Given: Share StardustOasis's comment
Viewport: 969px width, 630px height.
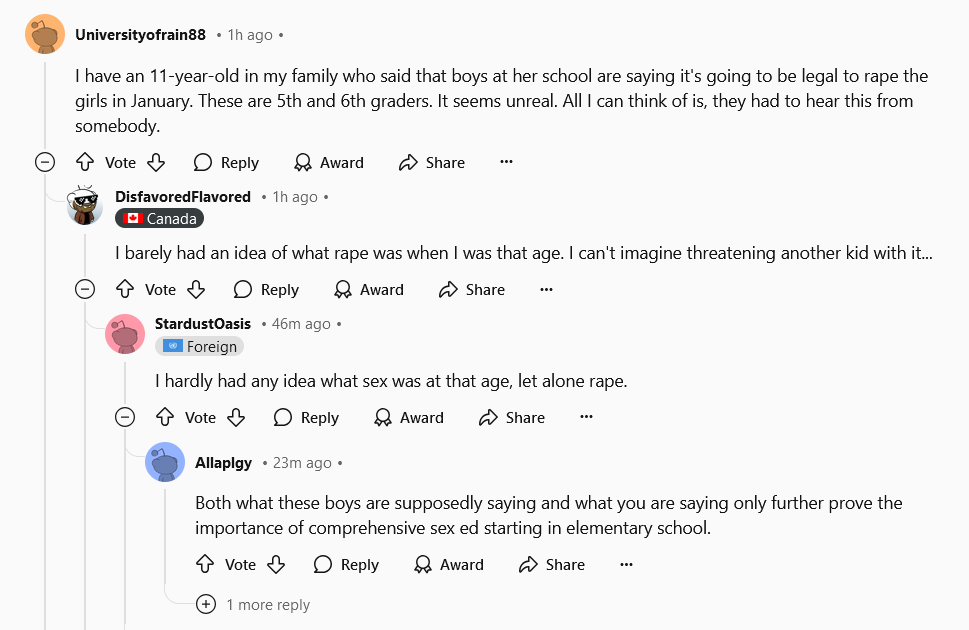Looking at the screenshot, I should point(511,417).
